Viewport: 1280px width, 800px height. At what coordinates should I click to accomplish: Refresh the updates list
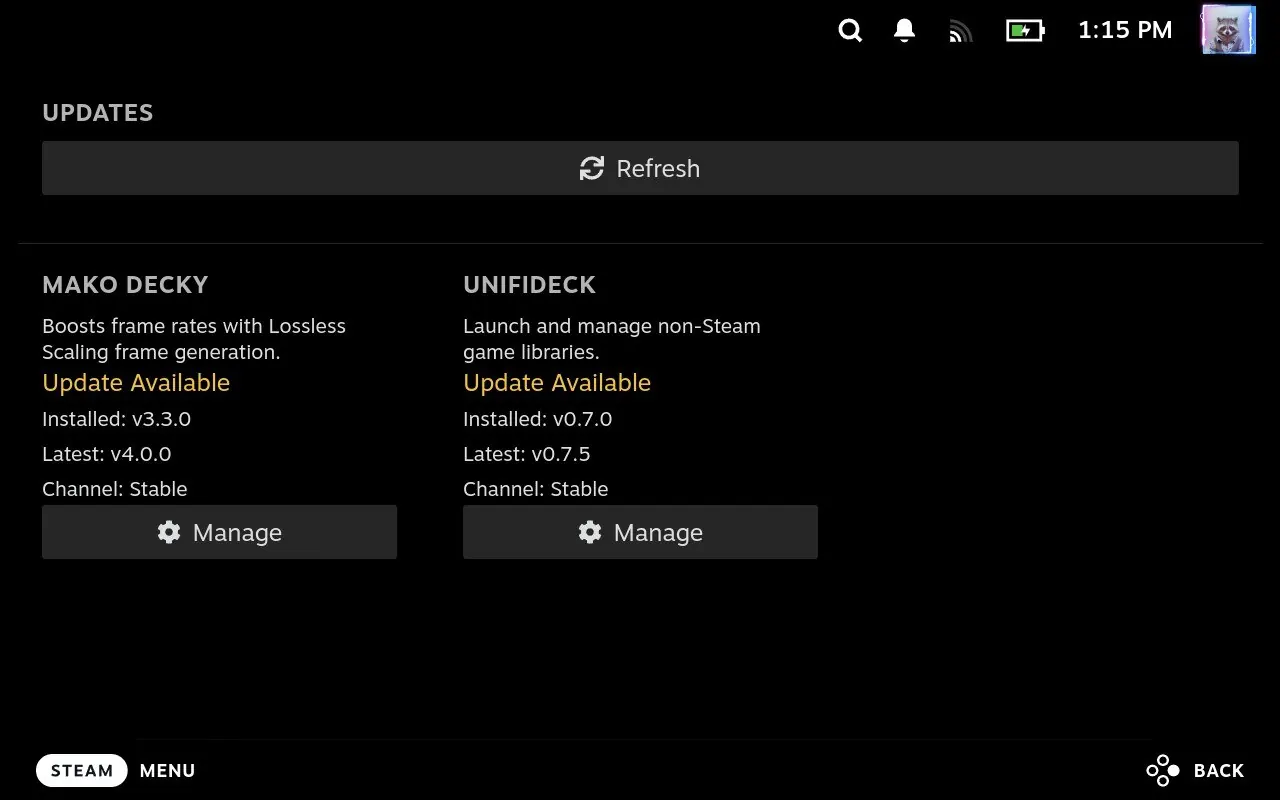click(640, 168)
